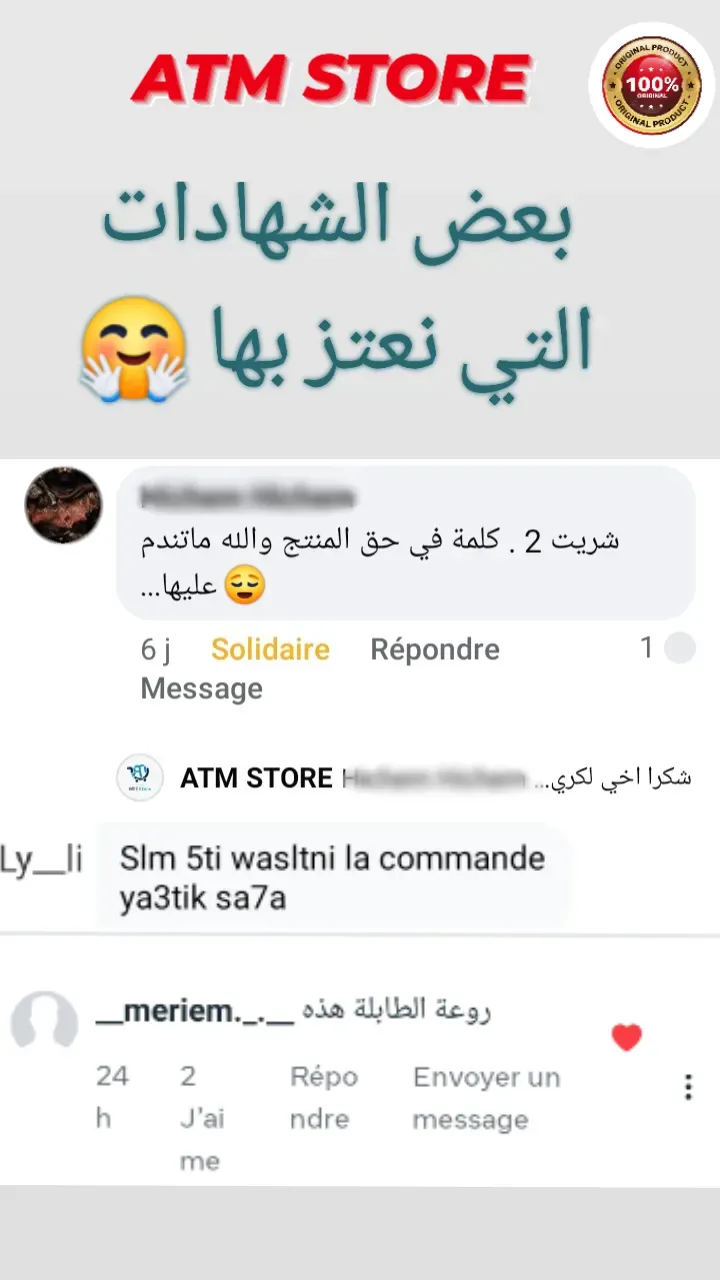Tap the grey reaction circle counter

click(x=680, y=648)
